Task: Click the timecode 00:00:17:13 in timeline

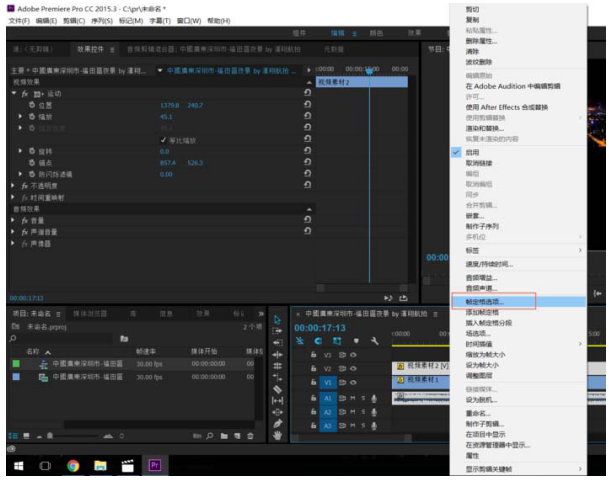Action: pyautogui.click(x=319, y=327)
